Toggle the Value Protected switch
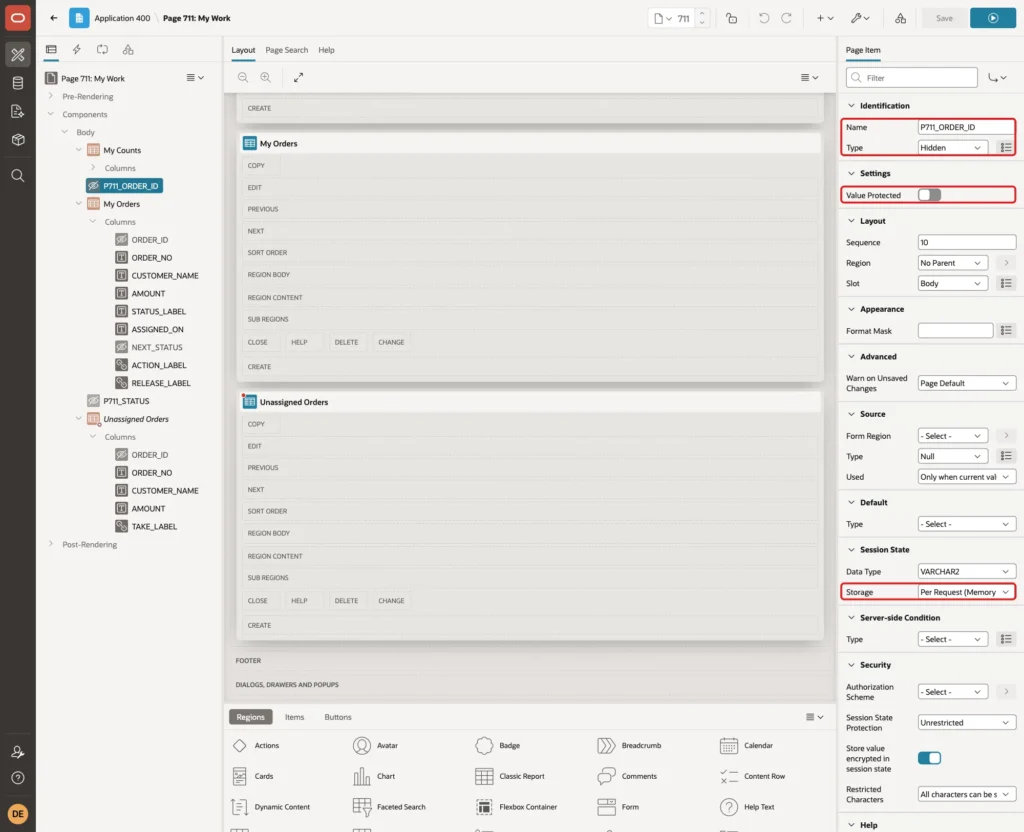Image resolution: width=1024 pixels, height=832 pixels. click(929, 195)
